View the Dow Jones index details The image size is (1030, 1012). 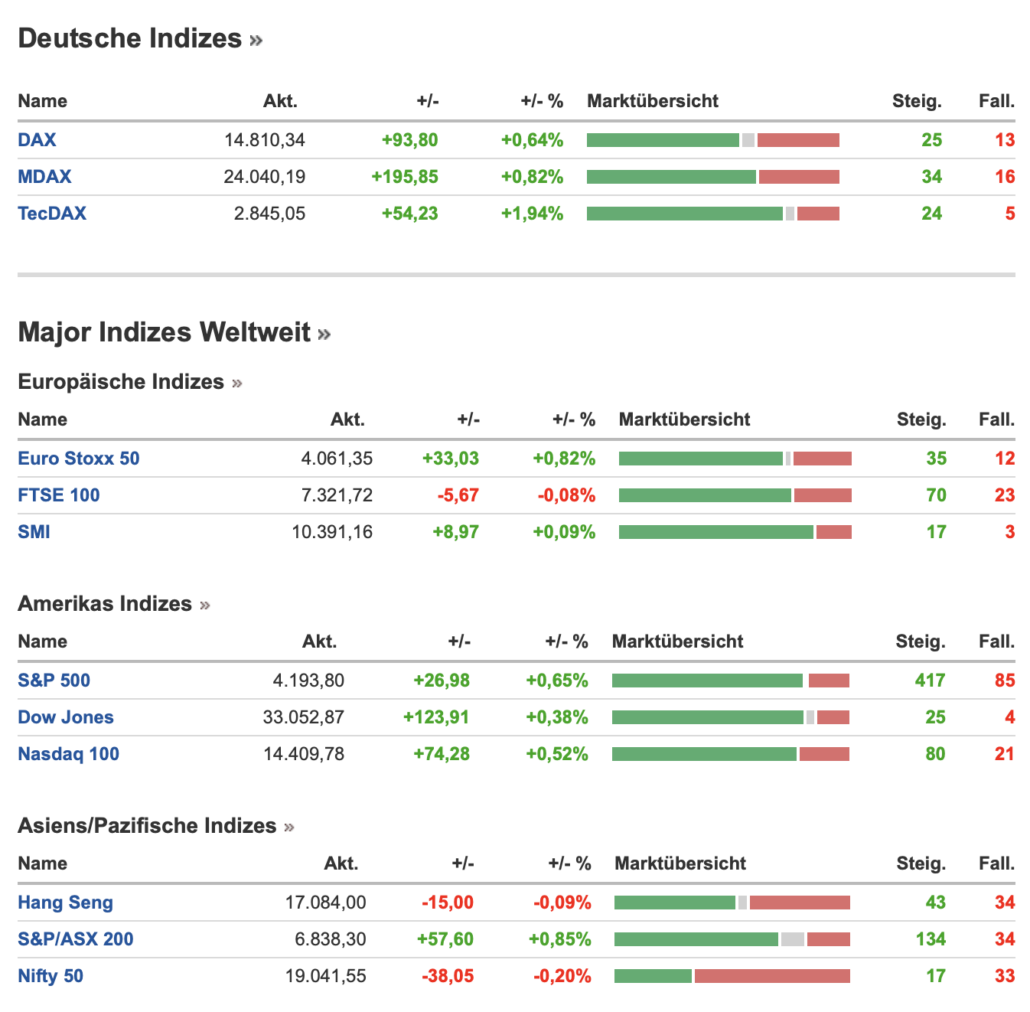point(66,717)
